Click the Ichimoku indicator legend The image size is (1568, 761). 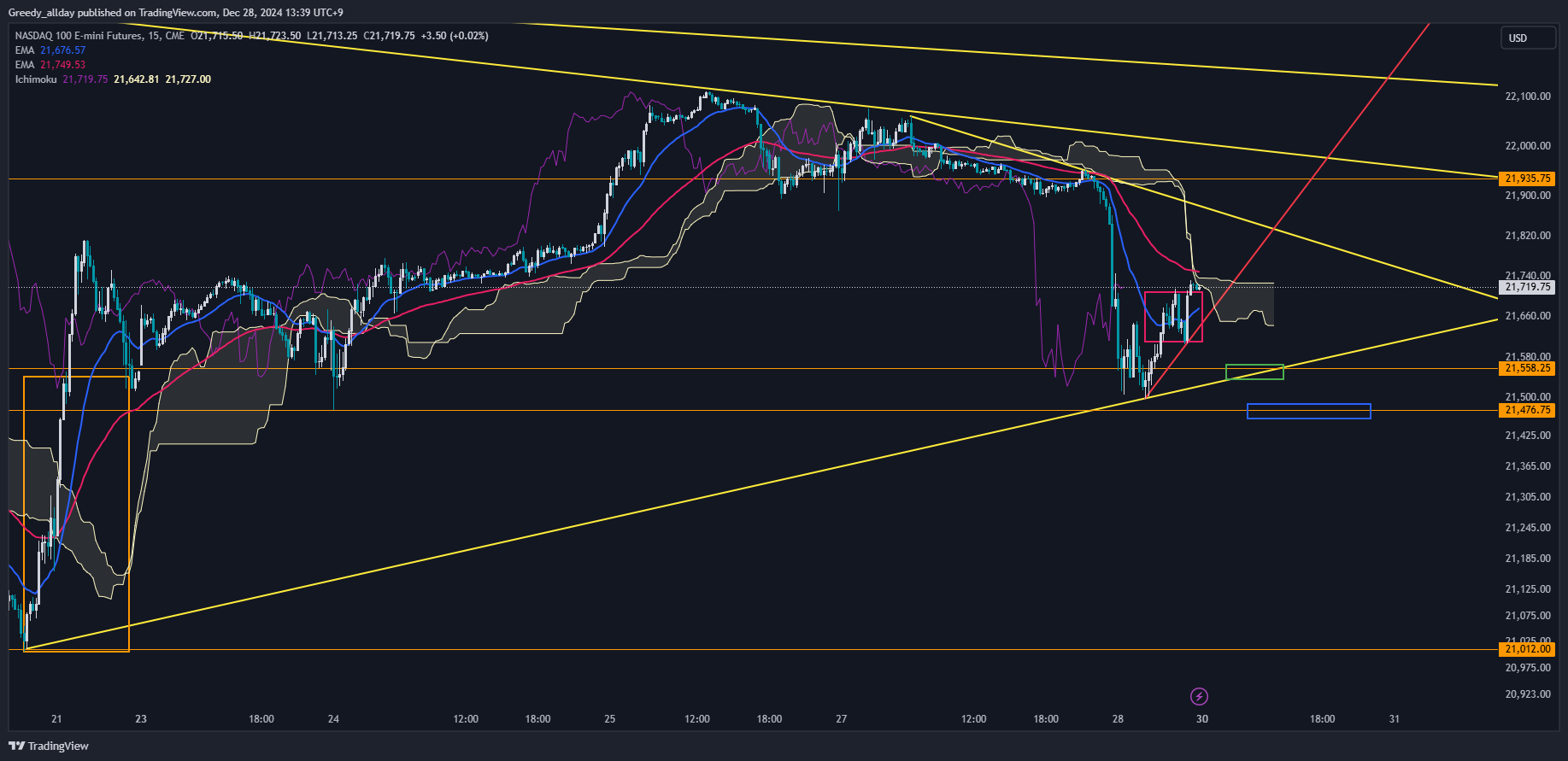[113, 79]
